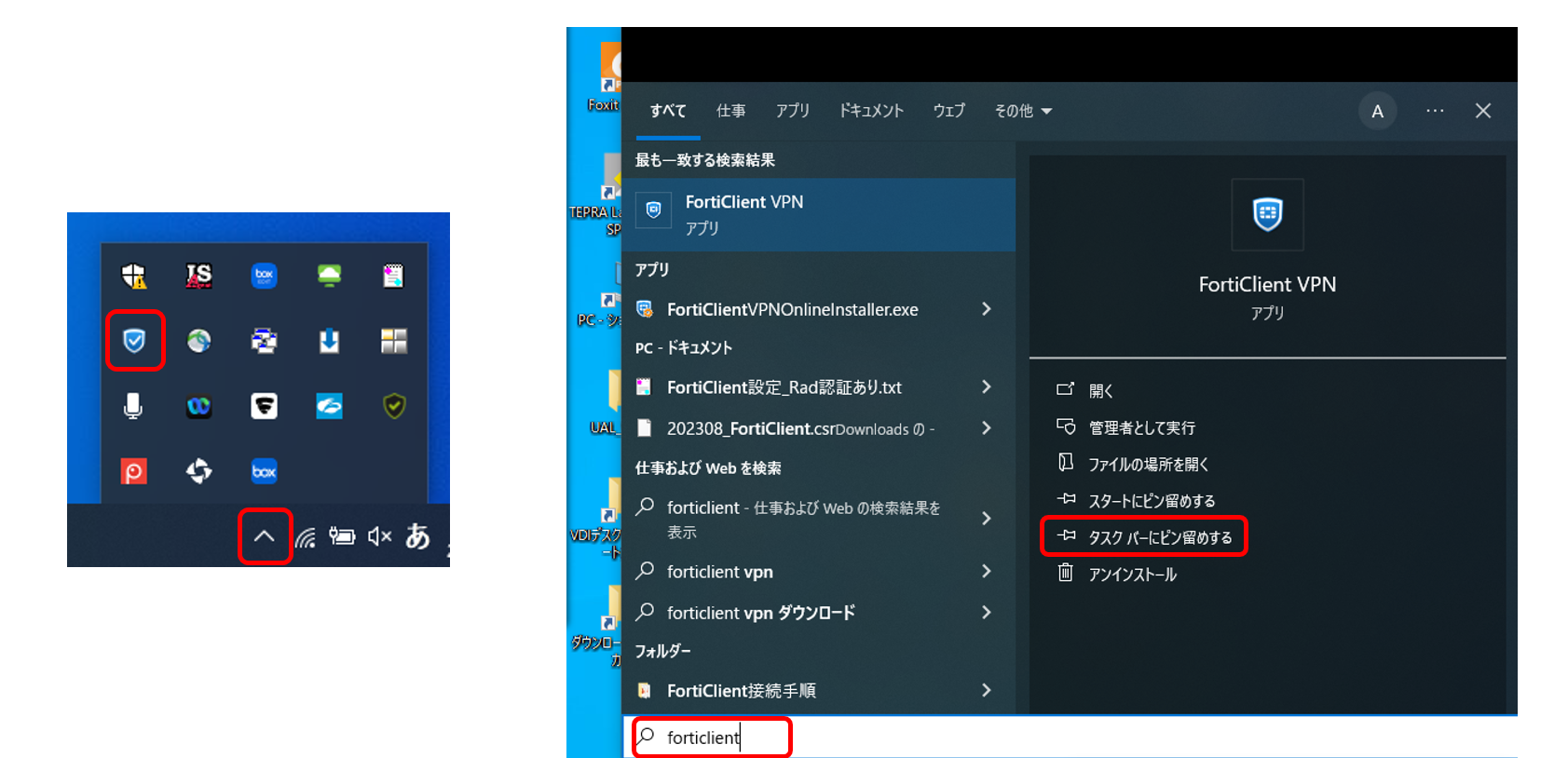The image size is (1568, 758).
Task: Open the その他 dropdown menu
Action: (x=1023, y=111)
